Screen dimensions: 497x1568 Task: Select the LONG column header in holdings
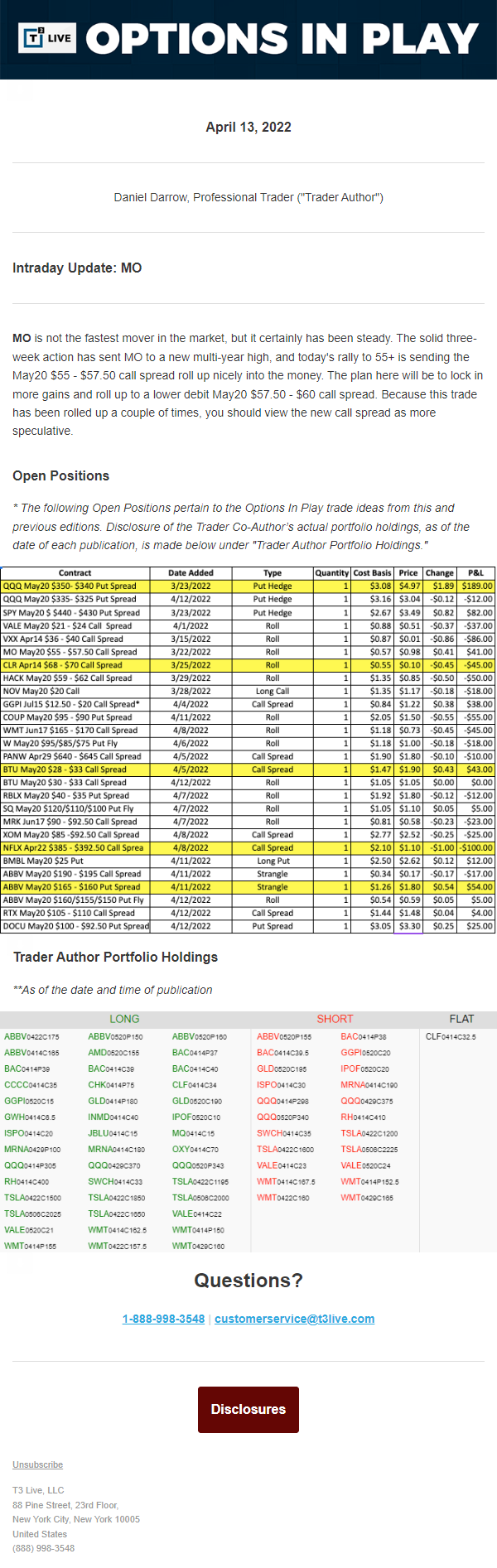pos(124,1019)
